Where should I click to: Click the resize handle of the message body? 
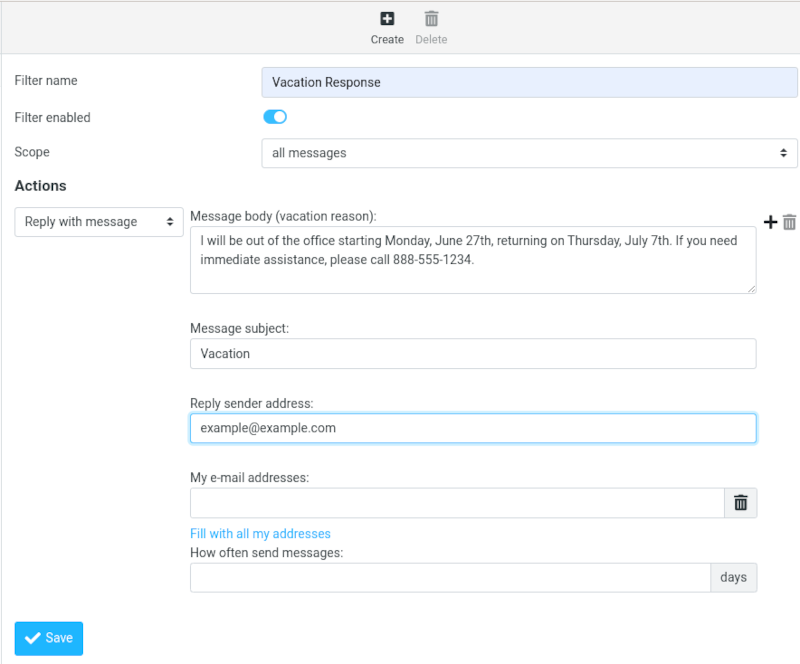752,289
